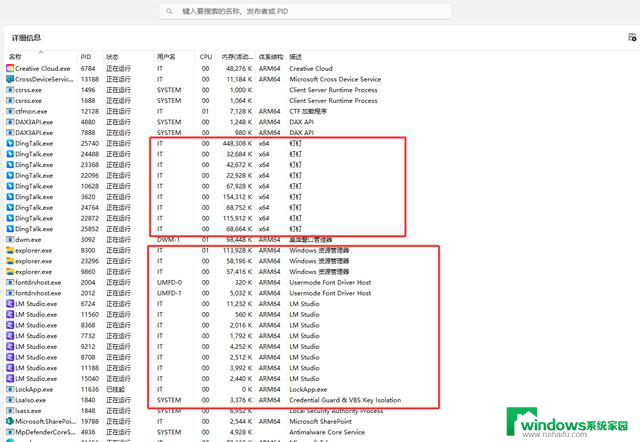Click the Microsoft SharePoint description

point(320,421)
